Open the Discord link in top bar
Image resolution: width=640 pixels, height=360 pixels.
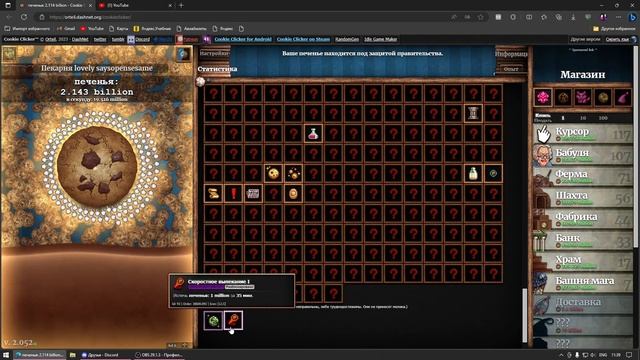[139, 39]
